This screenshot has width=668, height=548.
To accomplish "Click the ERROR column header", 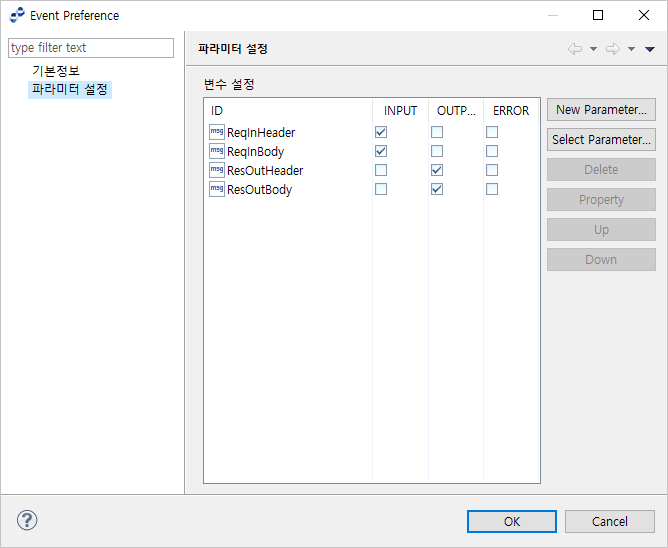I will click(x=511, y=111).
